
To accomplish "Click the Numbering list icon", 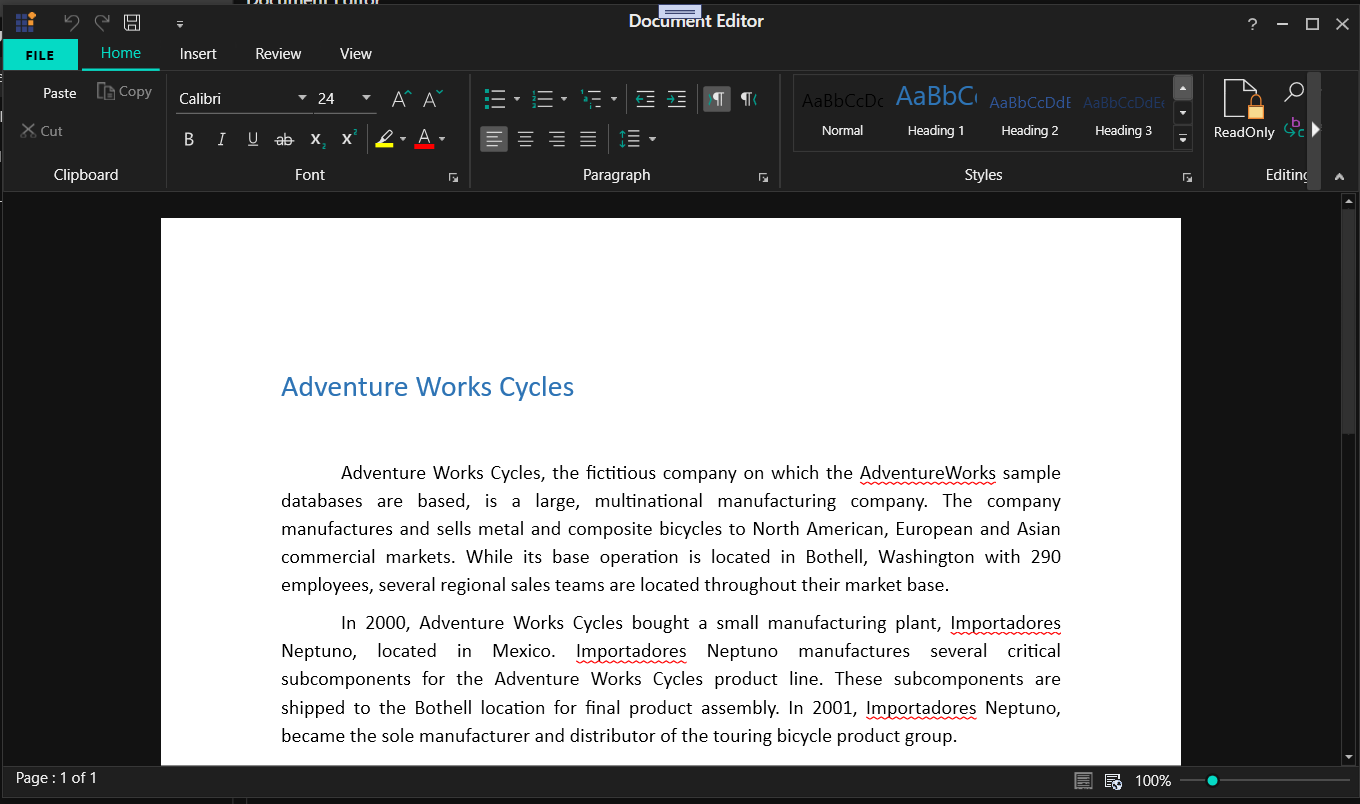I will 542,98.
